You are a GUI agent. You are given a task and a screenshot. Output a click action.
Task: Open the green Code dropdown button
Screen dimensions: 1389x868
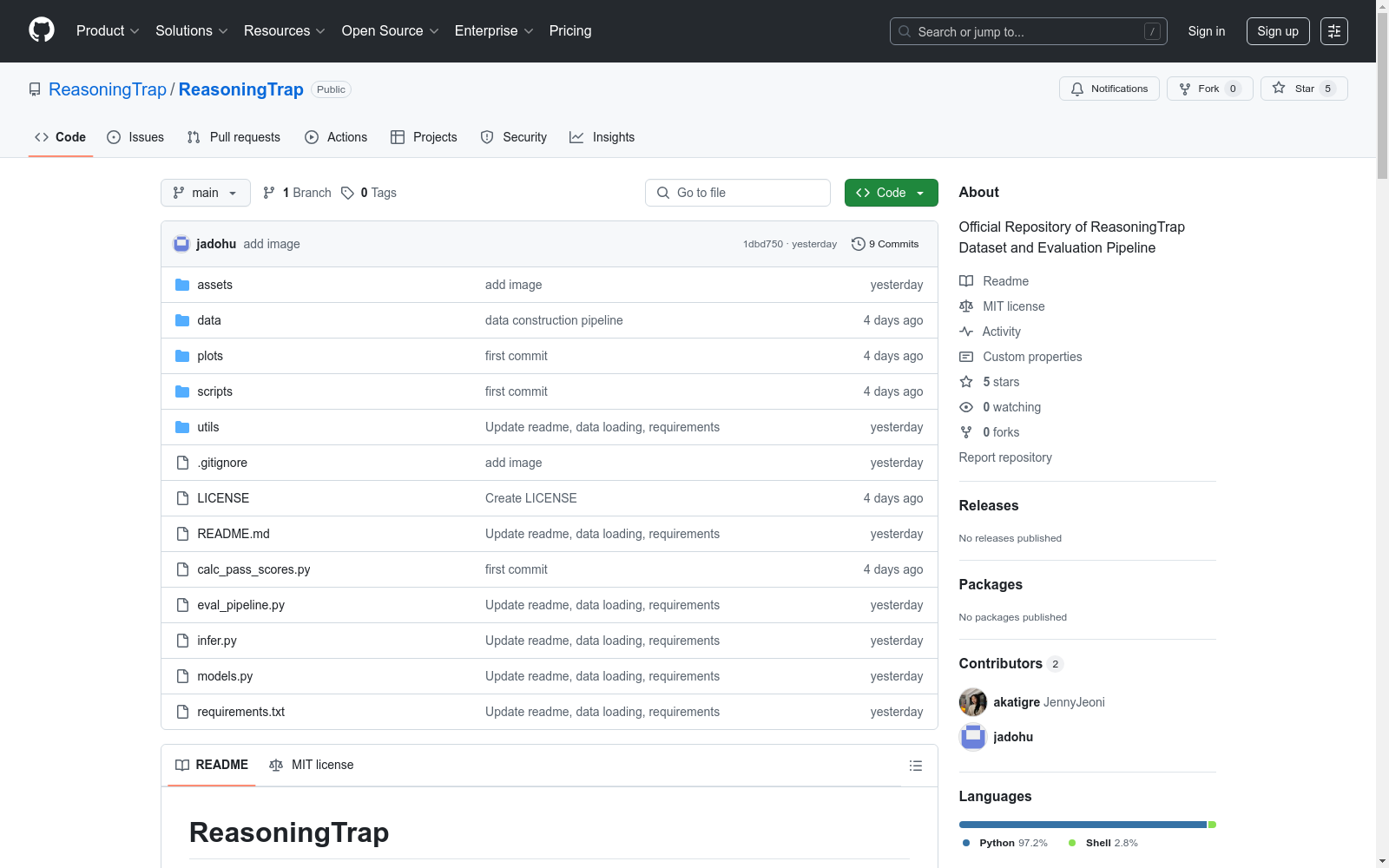(892, 193)
